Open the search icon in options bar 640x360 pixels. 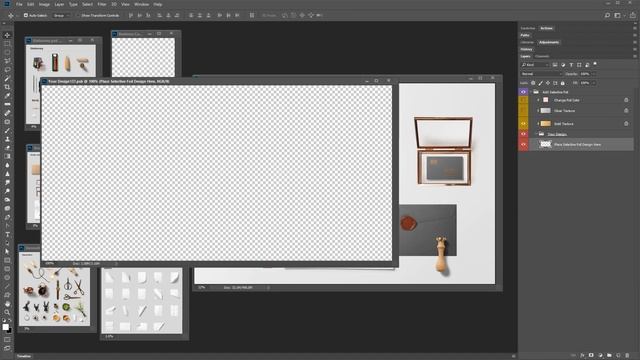coord(607,15)
